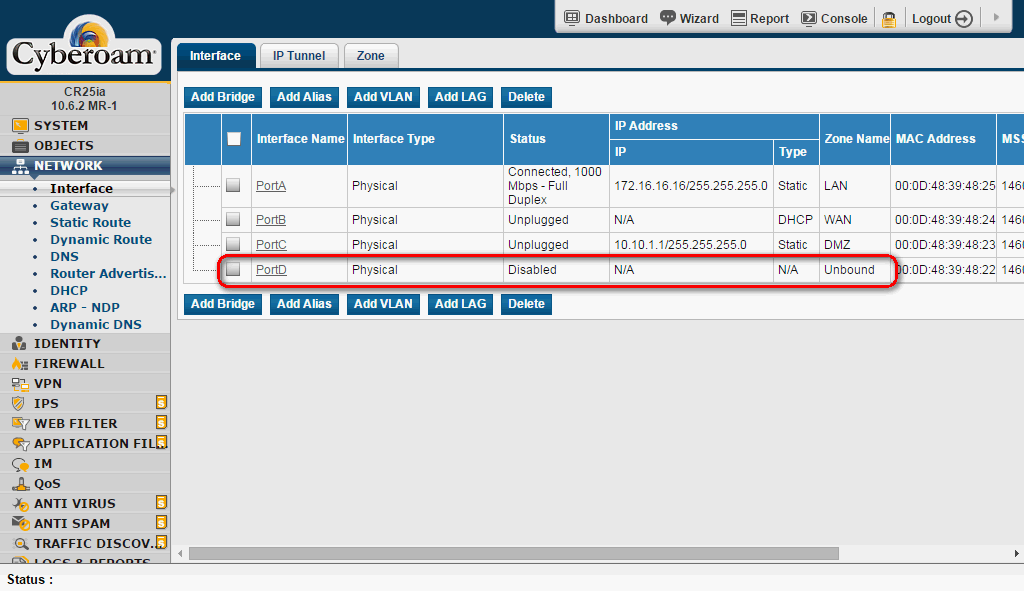The height and width of the screenshot is (591, 1024).
Task: Open the Report icon in top bar
Action: (x=738, y=18)
